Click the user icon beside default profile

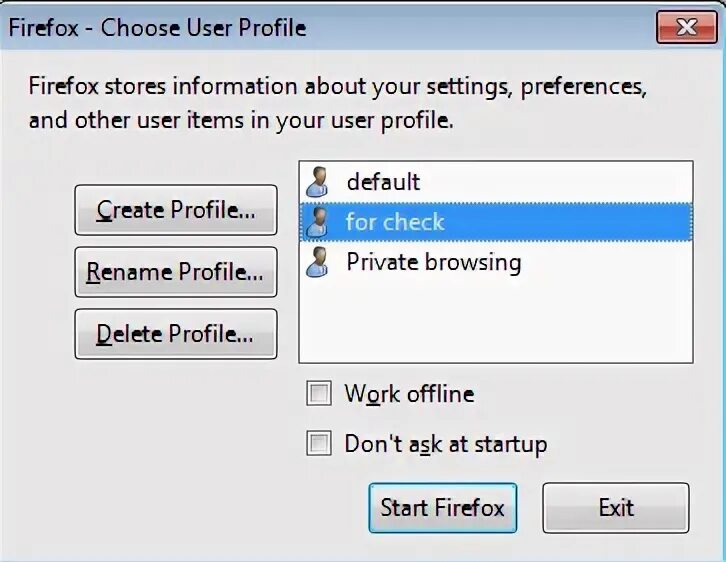tap(317, 182)
